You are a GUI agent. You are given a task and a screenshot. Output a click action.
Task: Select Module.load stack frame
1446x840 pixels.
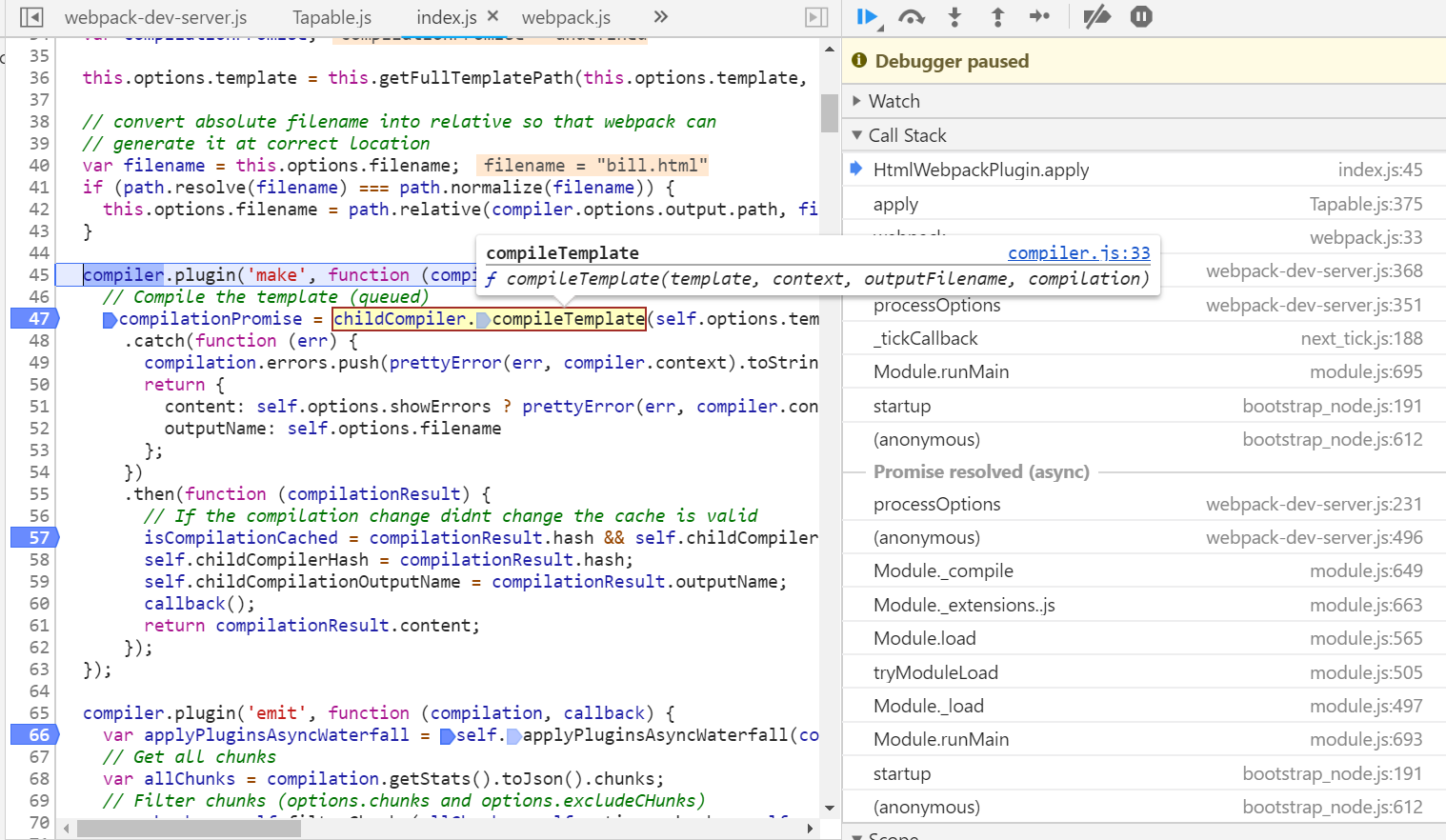click(1144, 638)
